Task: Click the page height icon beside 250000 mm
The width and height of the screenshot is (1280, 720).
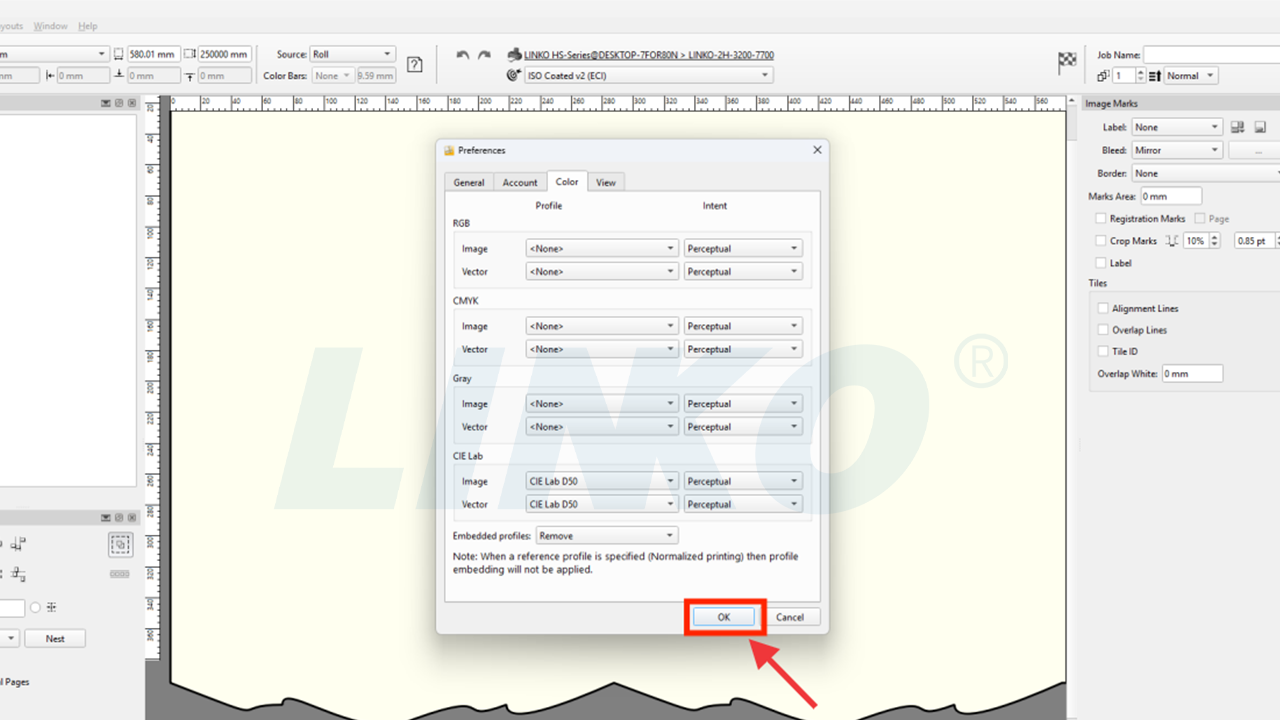Action: pyautogui.click(x=192, y=54)
